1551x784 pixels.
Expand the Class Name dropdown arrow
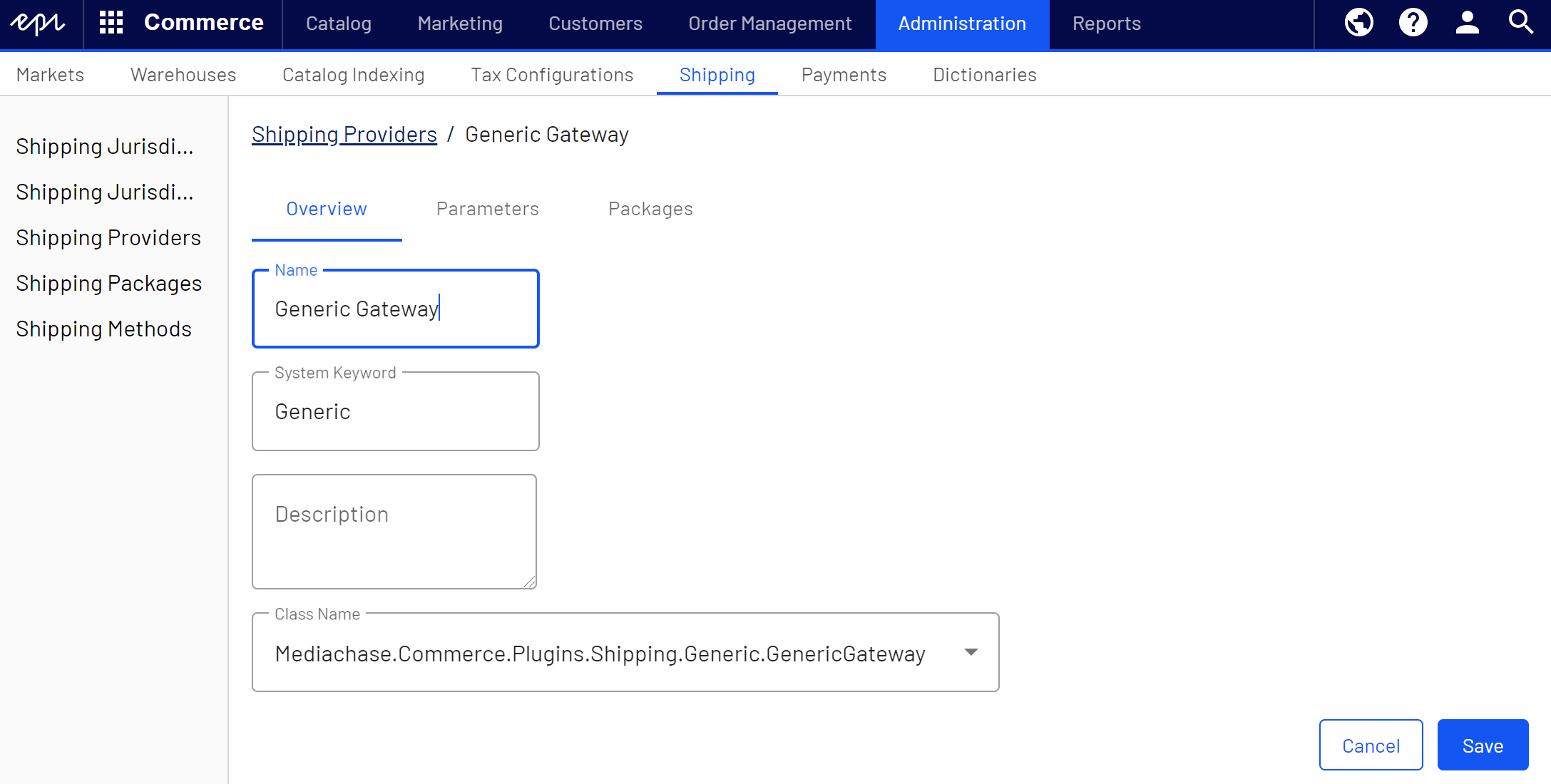coord(971,653)
